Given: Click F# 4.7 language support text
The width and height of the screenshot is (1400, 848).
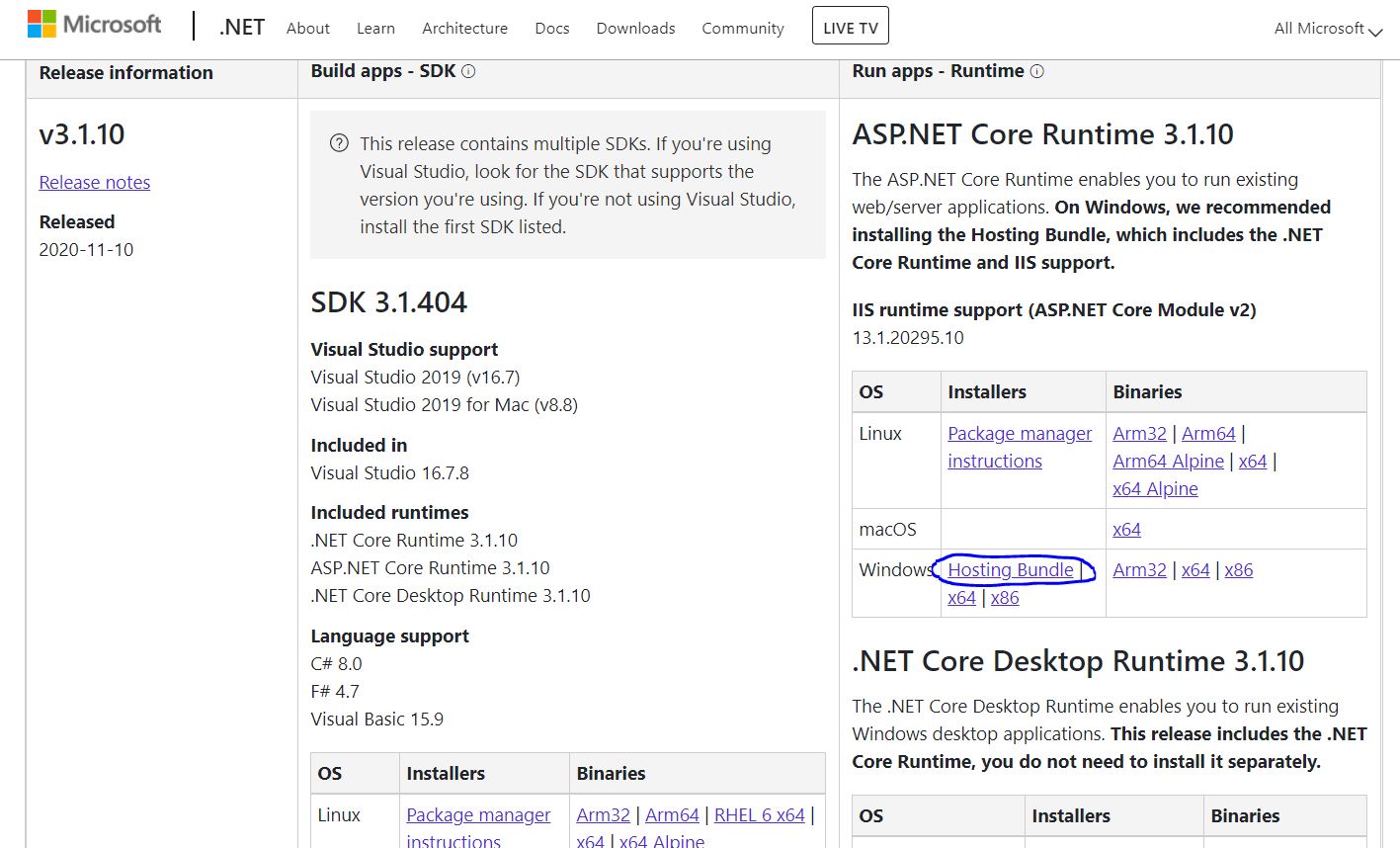Looking at the screenshot, I should coord(335,692).
